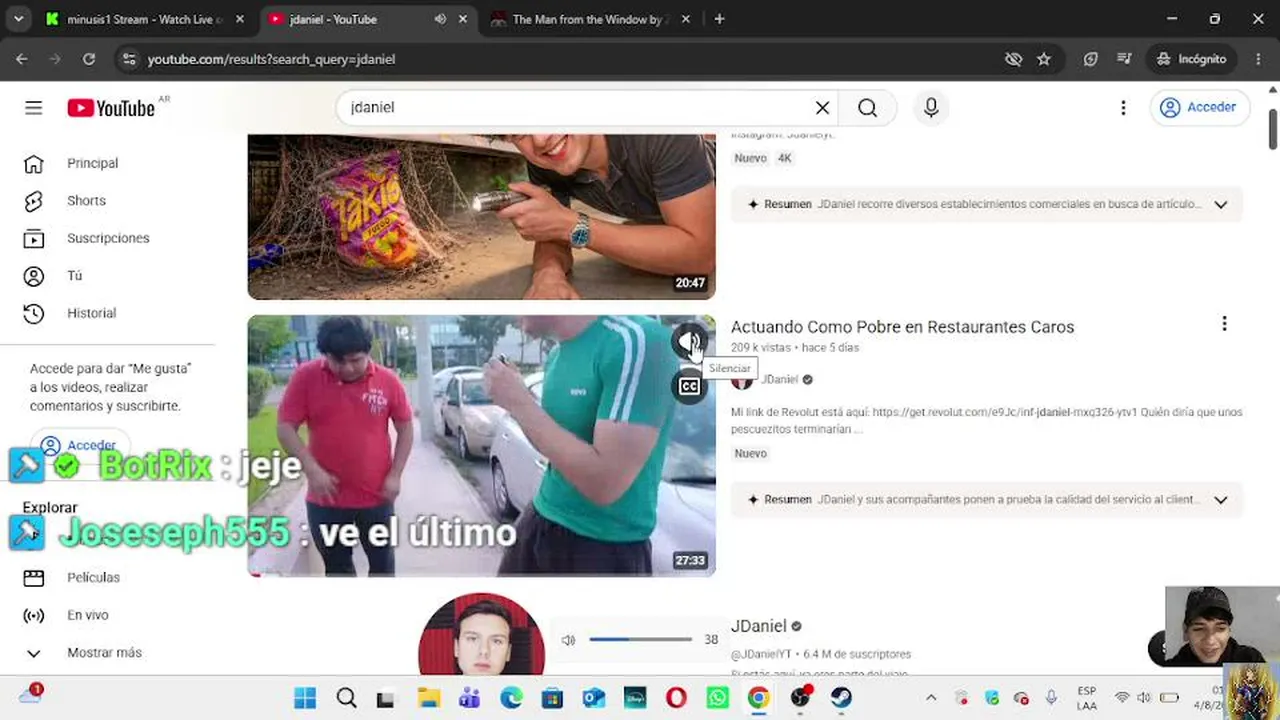Mute the video preview with Silenciar
Image resolution: width=1280 pixels, height=720 pixels.
(x=689, y=343)
